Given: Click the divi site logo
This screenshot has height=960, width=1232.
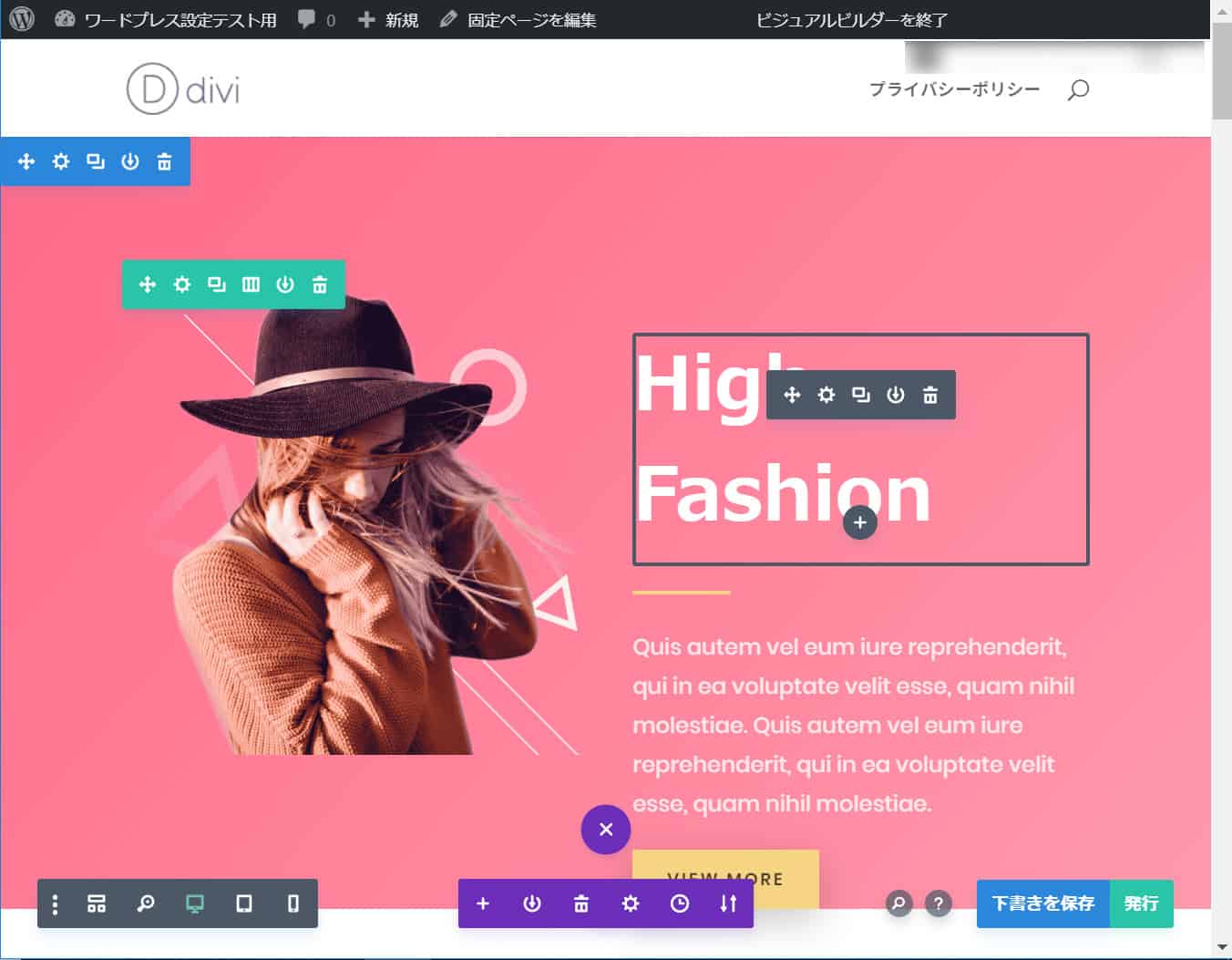Looking at the screenshot, I should 183,89.
